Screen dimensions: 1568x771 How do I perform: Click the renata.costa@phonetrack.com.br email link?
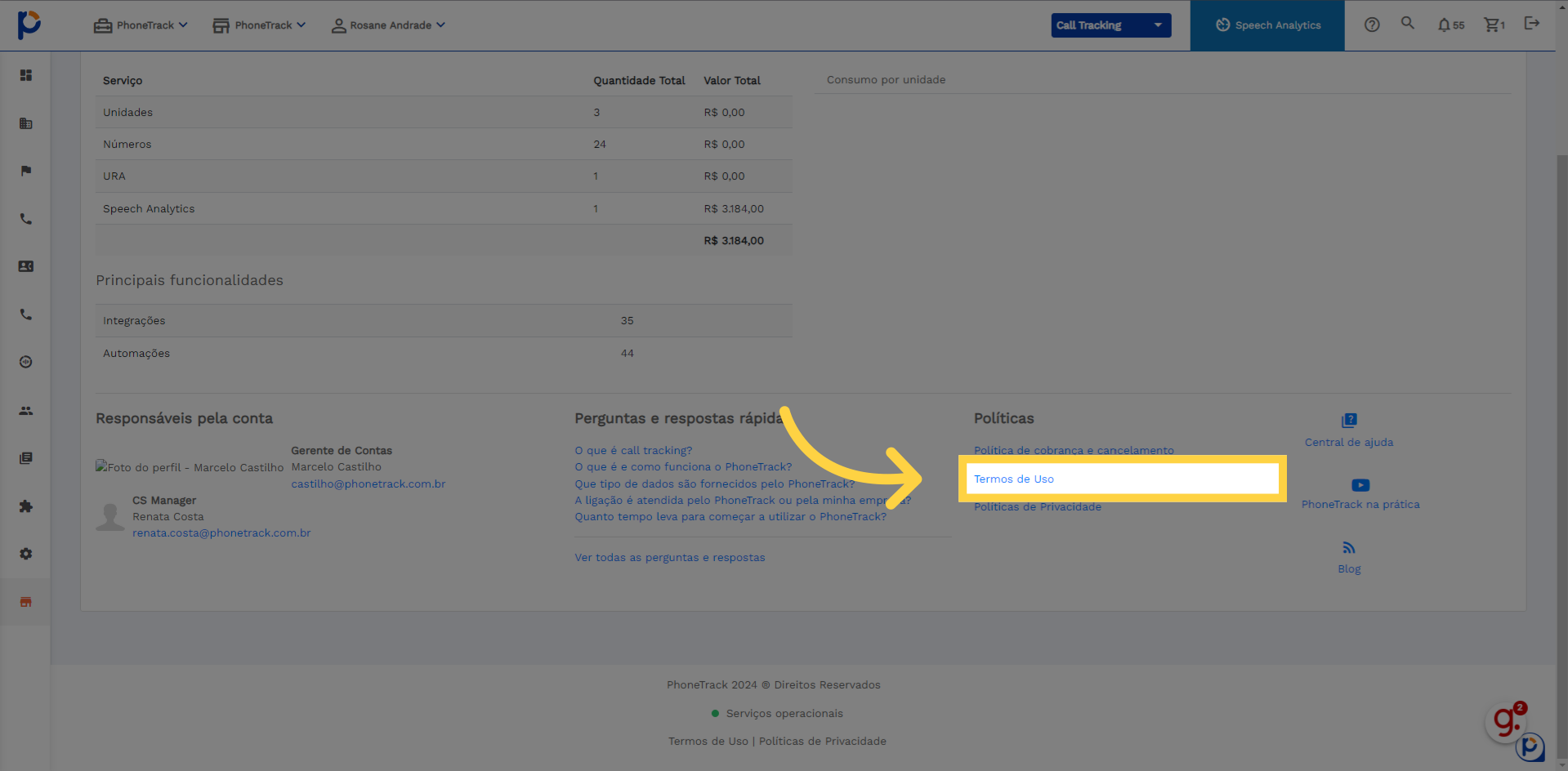click(221, 533)
